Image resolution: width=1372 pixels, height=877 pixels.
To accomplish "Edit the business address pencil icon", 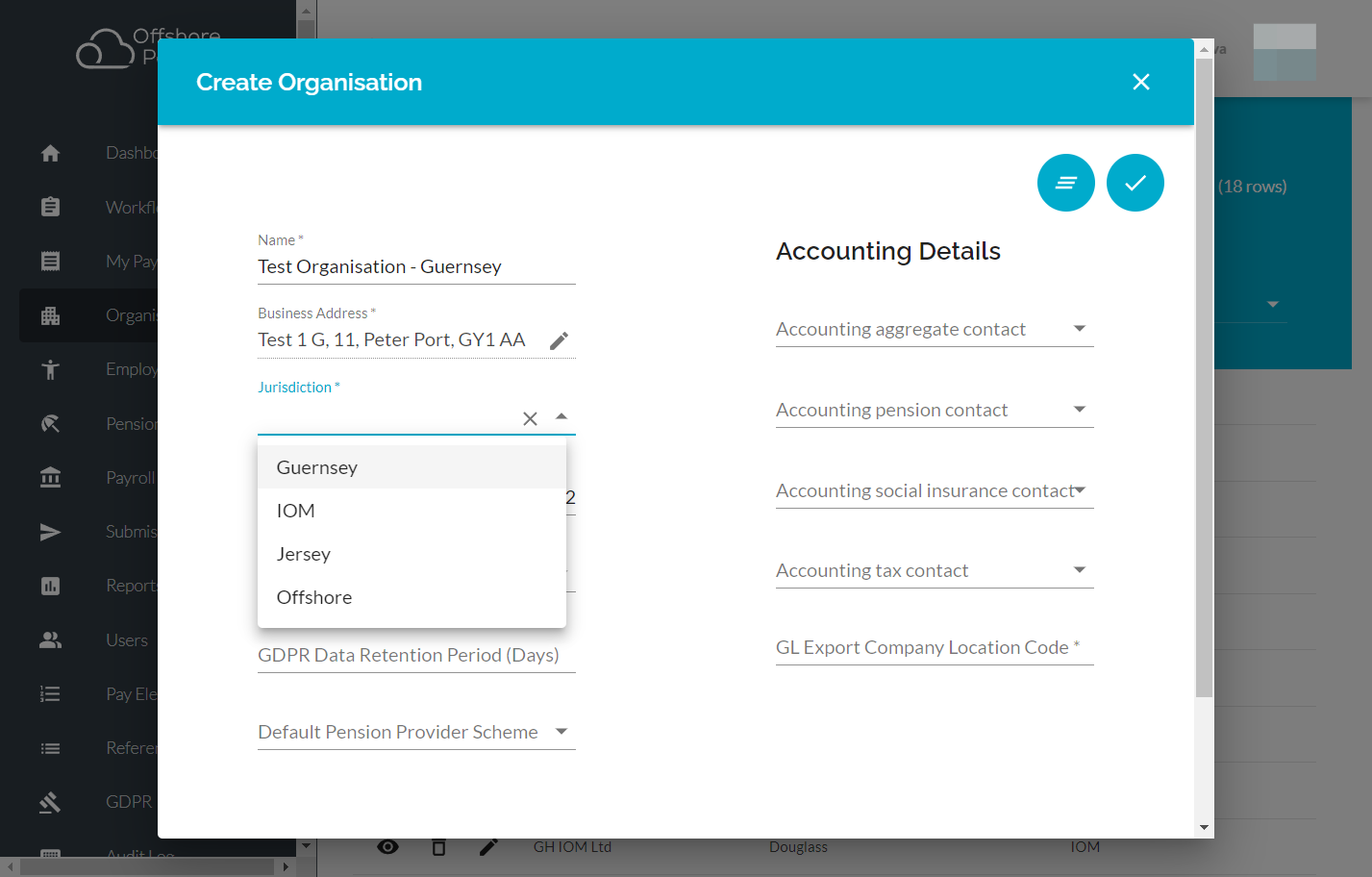I will [x=559, y=340].
